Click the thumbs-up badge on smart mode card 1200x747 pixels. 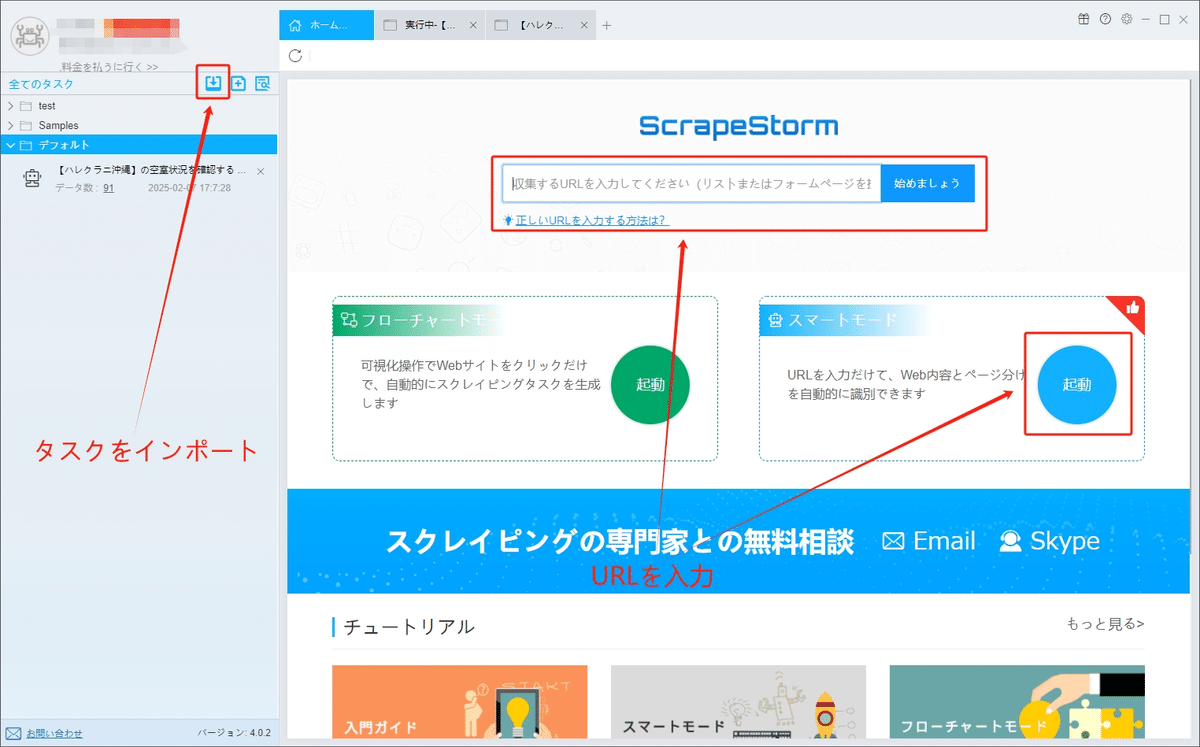click(1132, 309)
